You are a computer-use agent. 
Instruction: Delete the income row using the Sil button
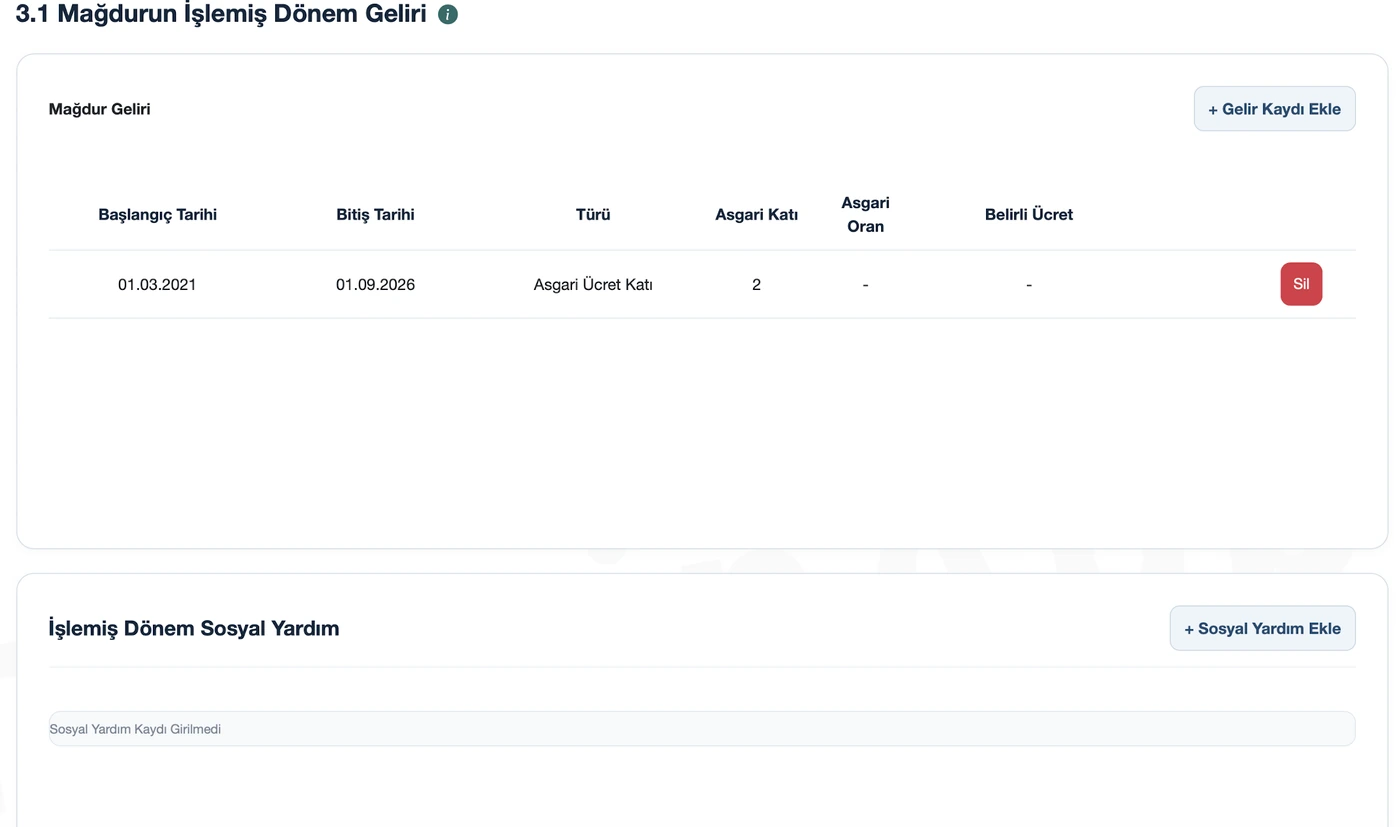1301,284
